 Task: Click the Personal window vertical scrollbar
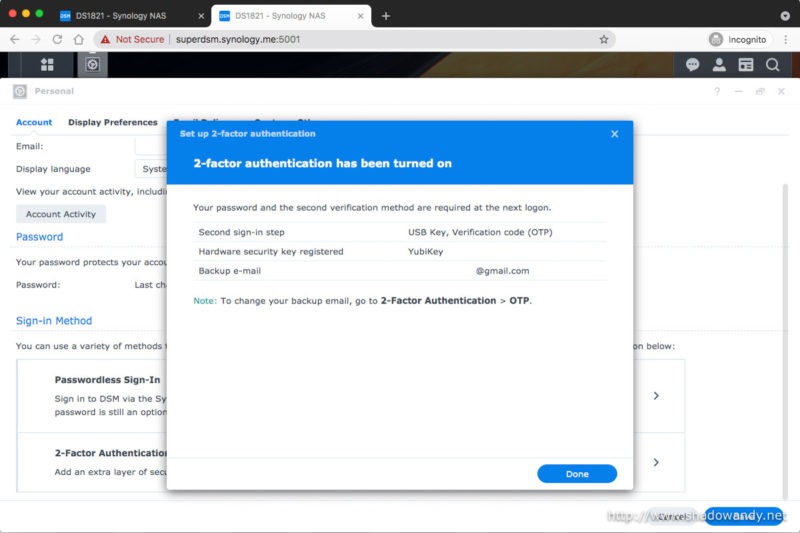[785, 342]
